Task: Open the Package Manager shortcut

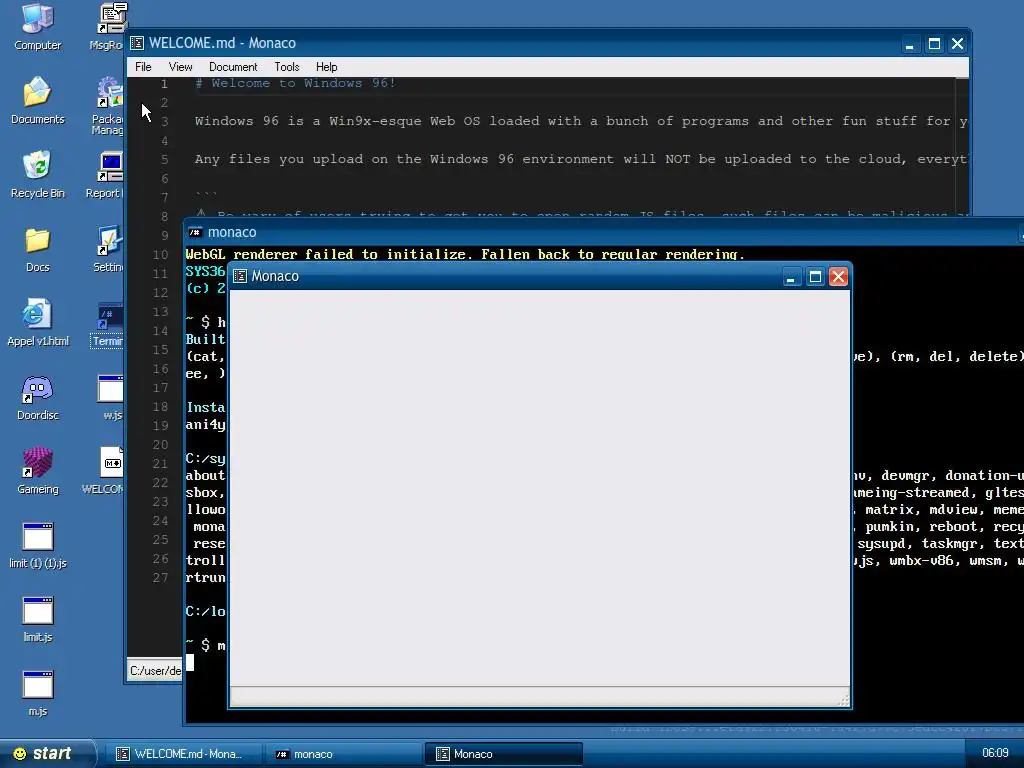Action: click(108, 104)
